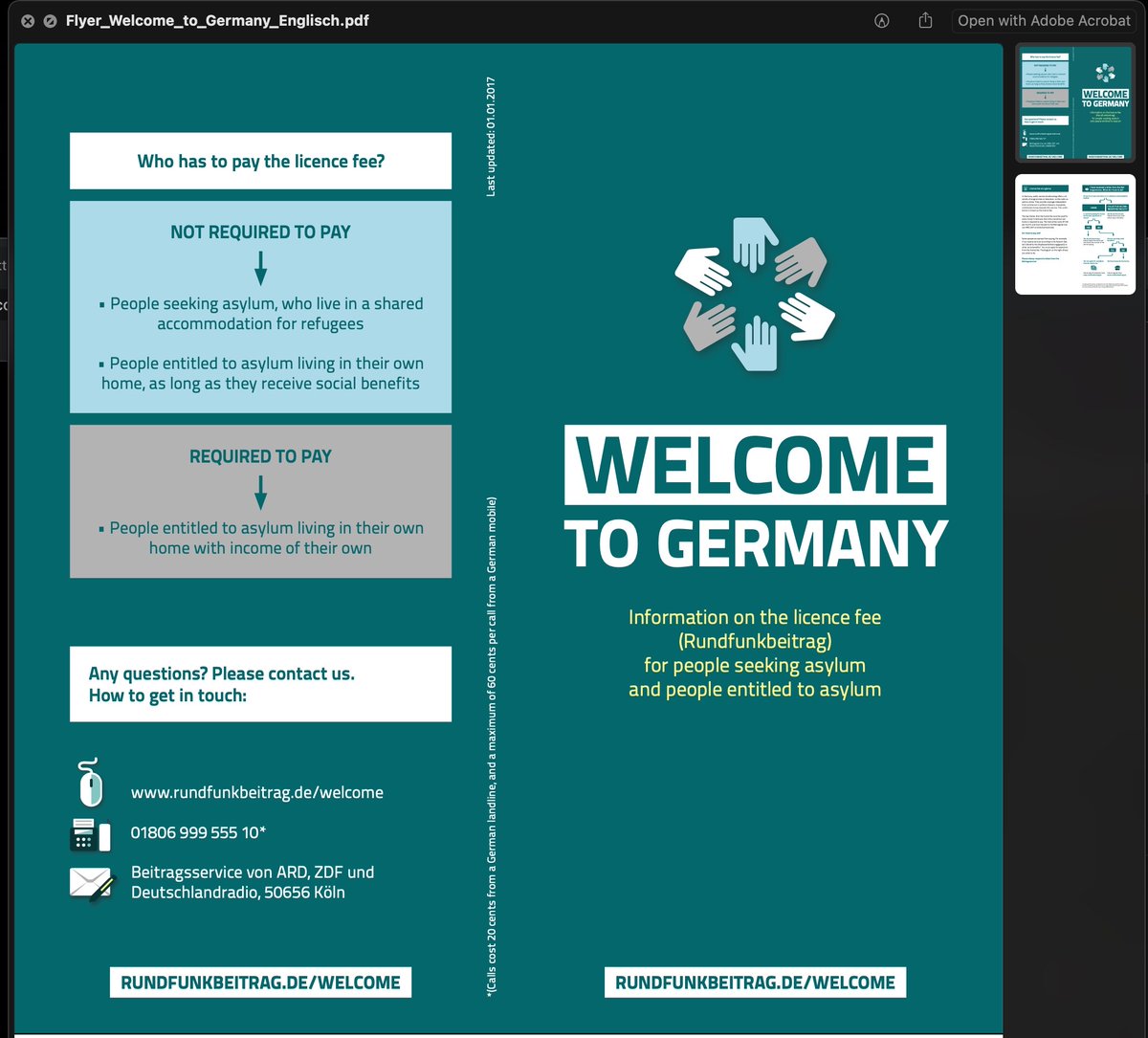
Task: Close the Quick Look preview window
Action: [x=27, y=20]
